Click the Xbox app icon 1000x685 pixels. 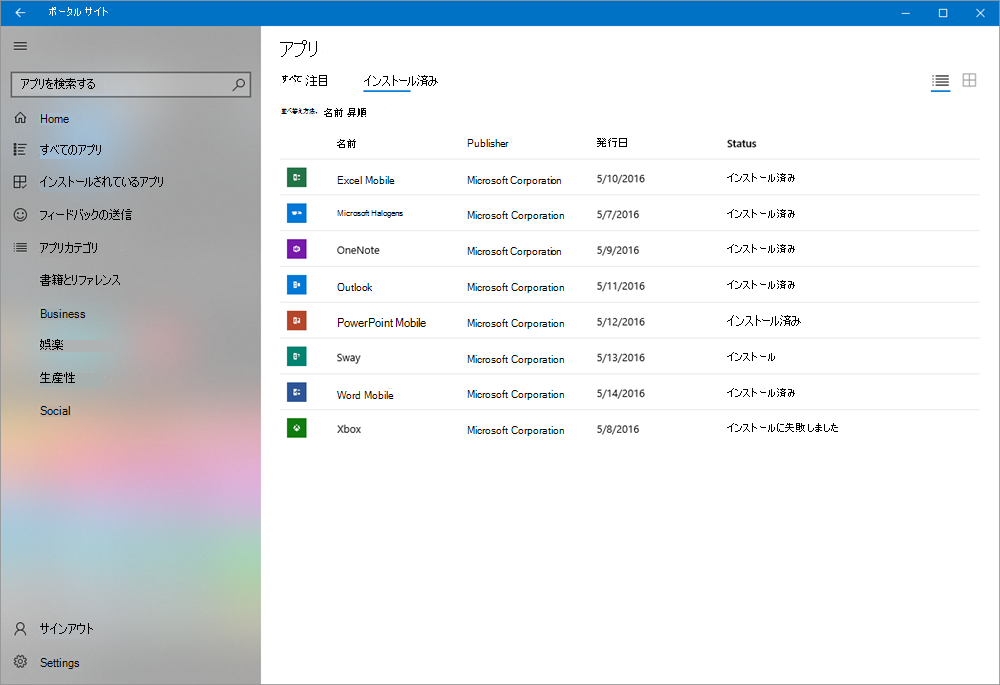tap(297, 427)
